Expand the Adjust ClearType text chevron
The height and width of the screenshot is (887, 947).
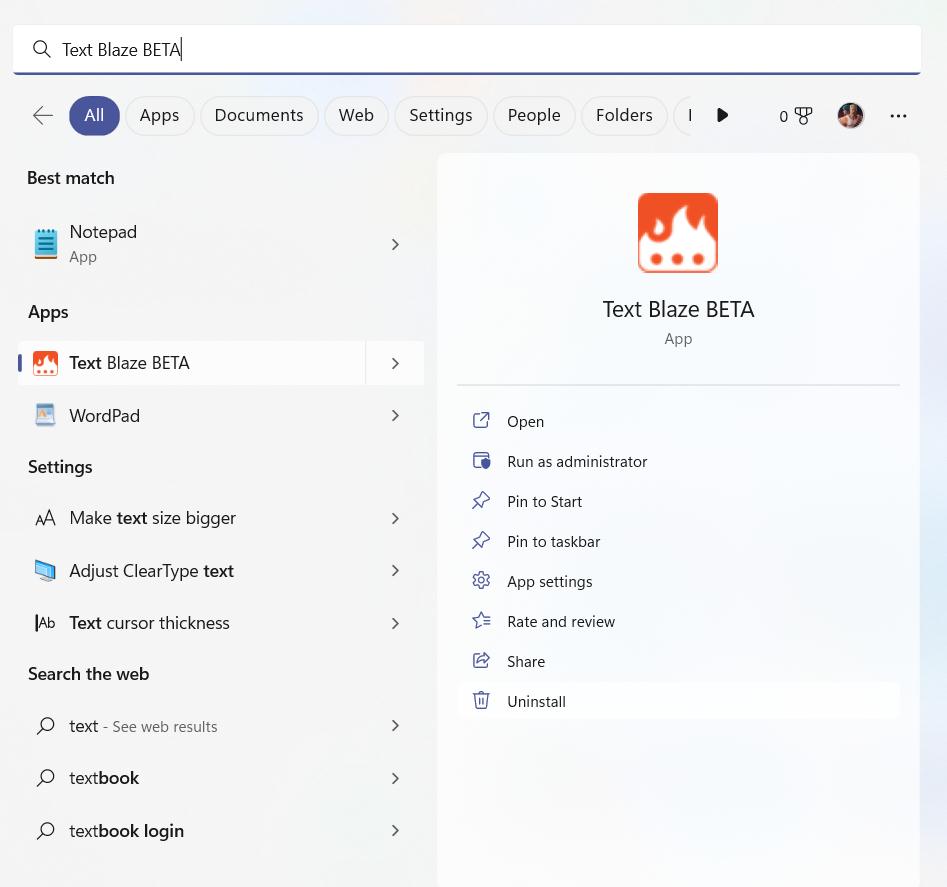(x=395, y=571)
